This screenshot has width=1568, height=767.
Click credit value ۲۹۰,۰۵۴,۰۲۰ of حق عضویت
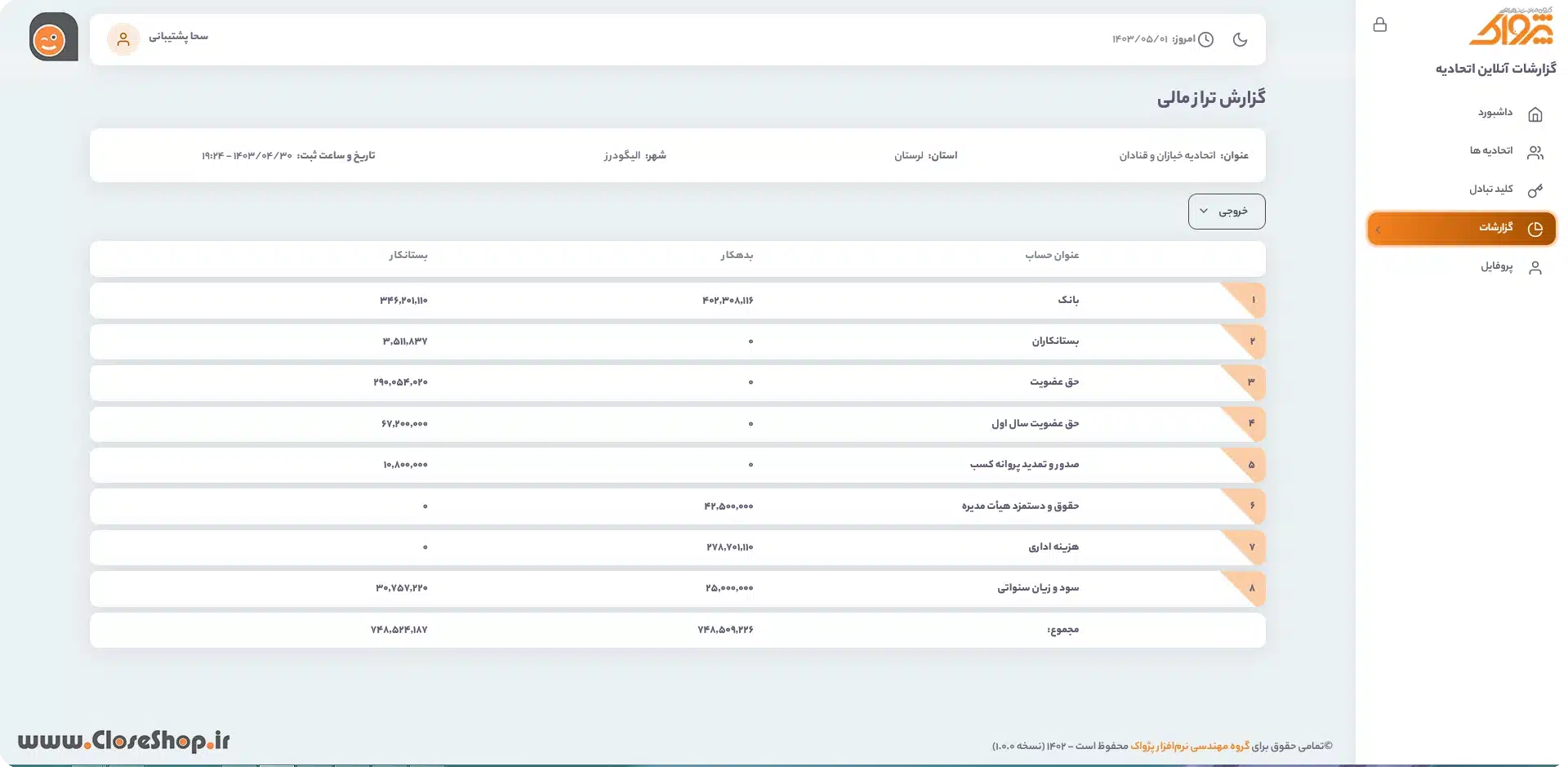(x=400, y=382)
